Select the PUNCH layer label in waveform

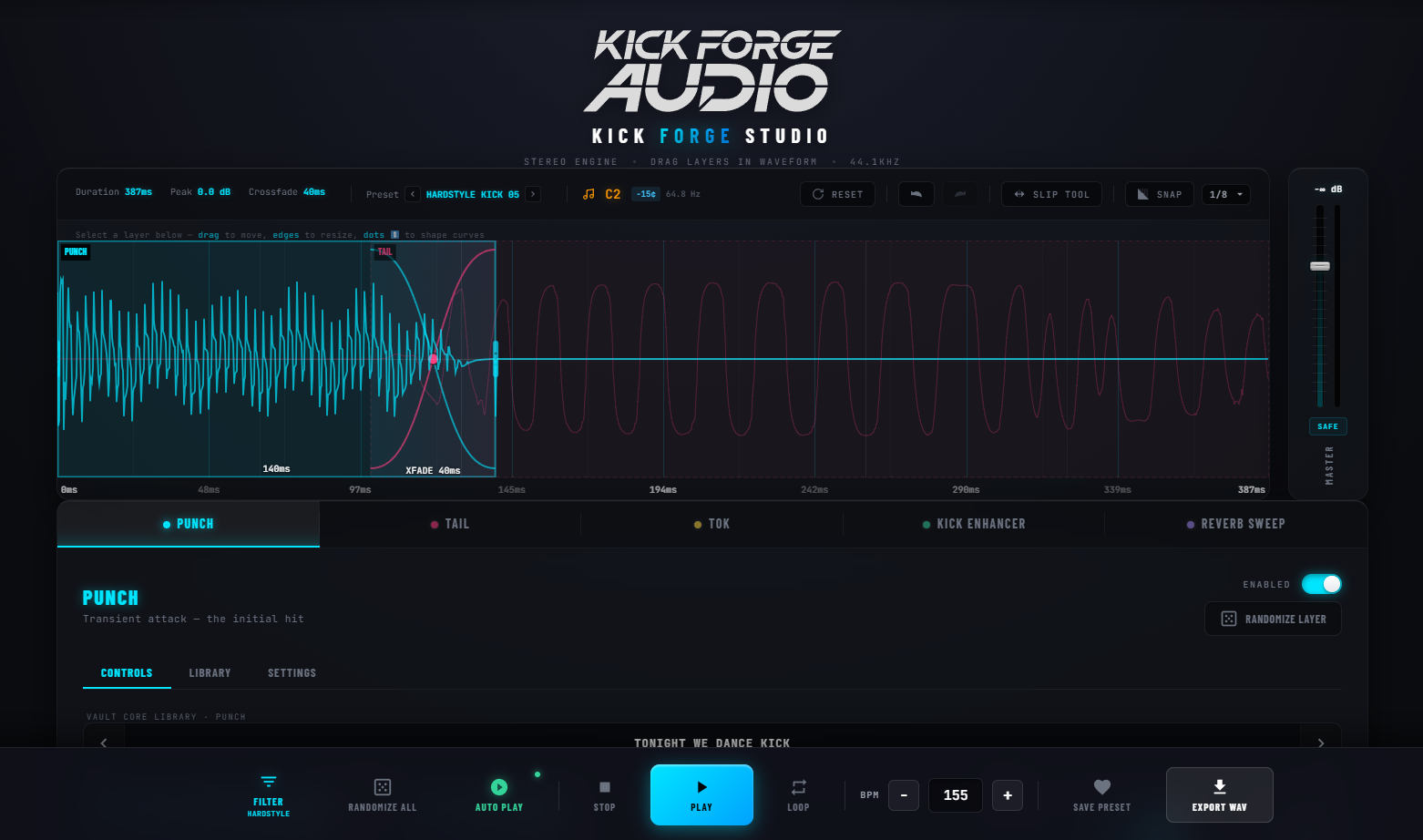(x=76, y=252)
